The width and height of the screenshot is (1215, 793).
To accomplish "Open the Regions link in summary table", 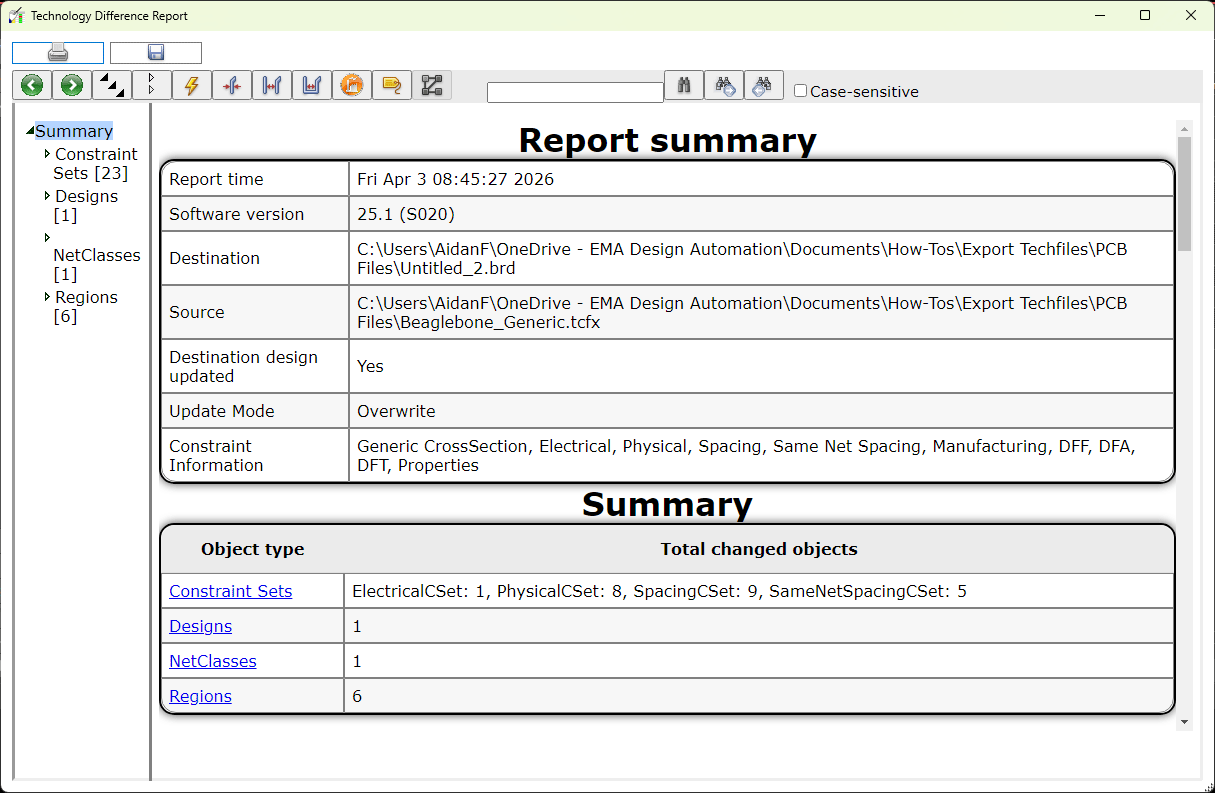I will [200, 696].
